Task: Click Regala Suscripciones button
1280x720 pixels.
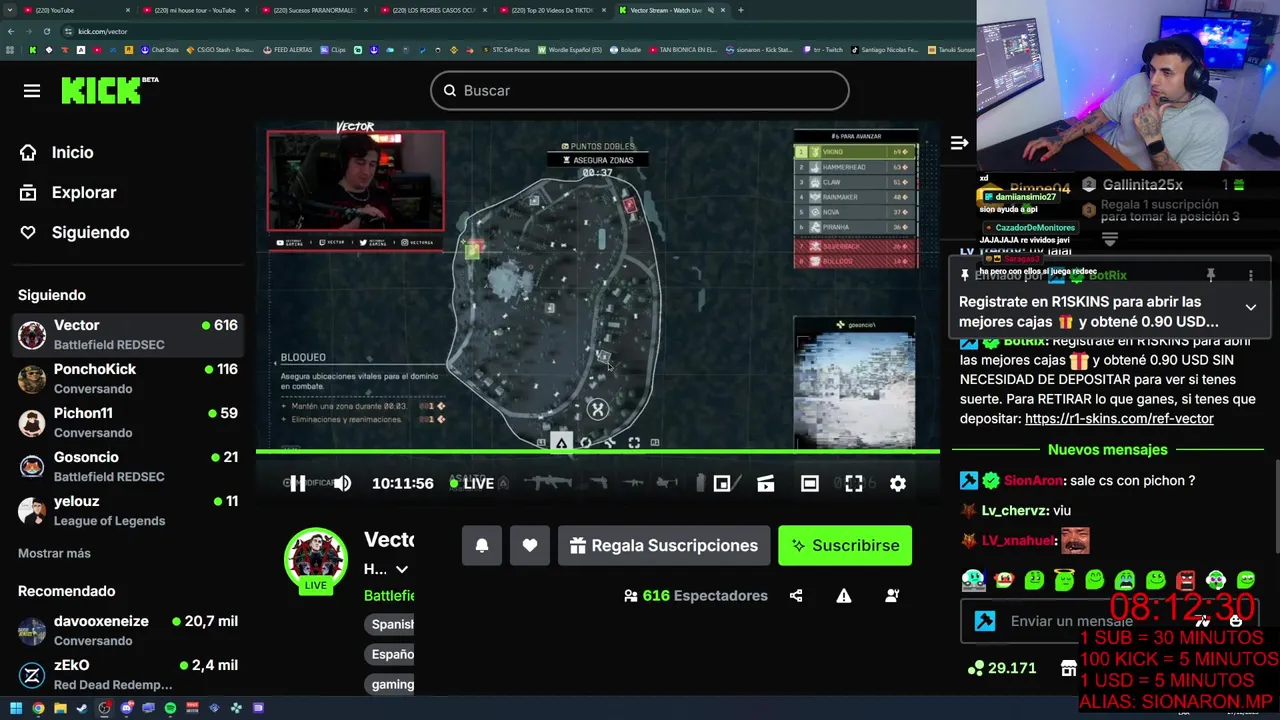Action: 664,546
